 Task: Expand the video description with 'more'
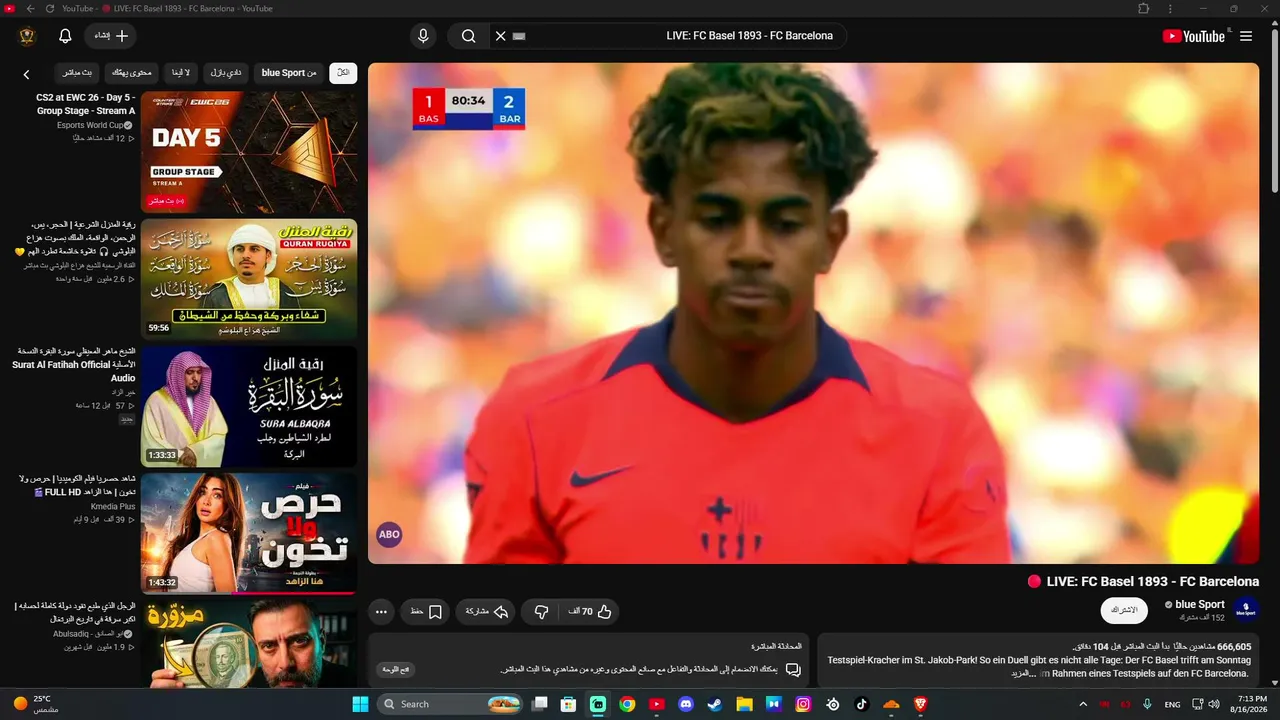click(1023, 674)
